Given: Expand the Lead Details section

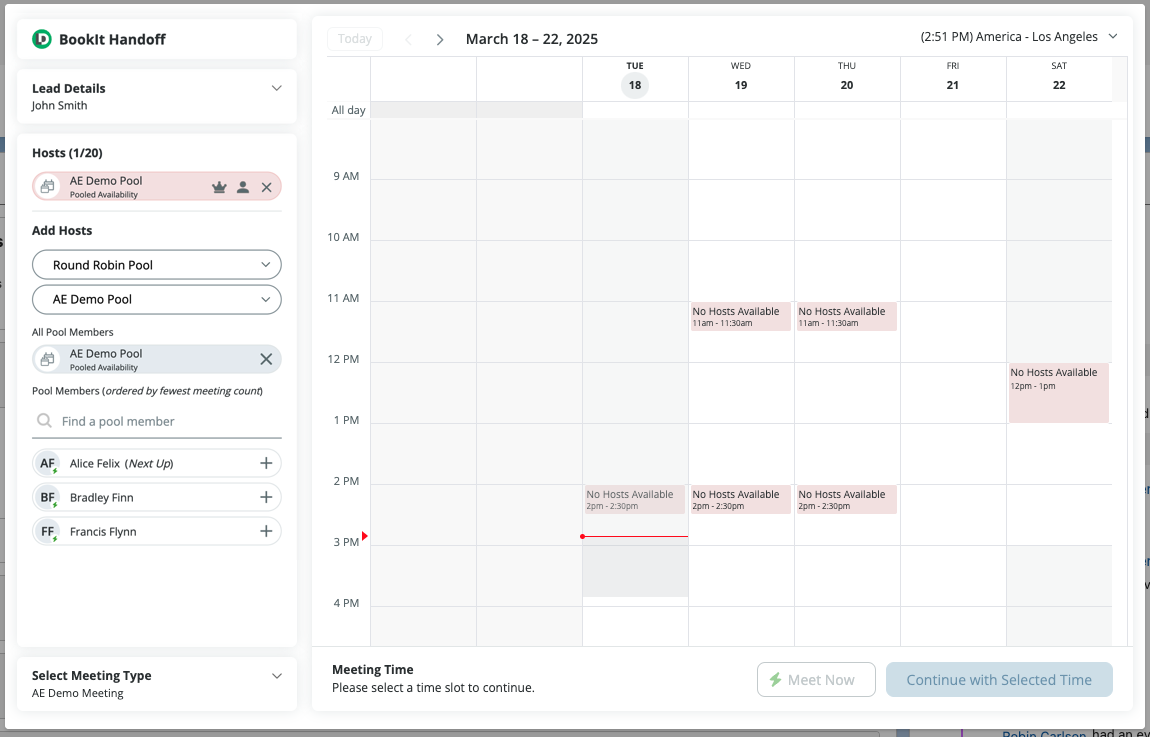Looking at the screenshot, I should [x=277, y=88].
